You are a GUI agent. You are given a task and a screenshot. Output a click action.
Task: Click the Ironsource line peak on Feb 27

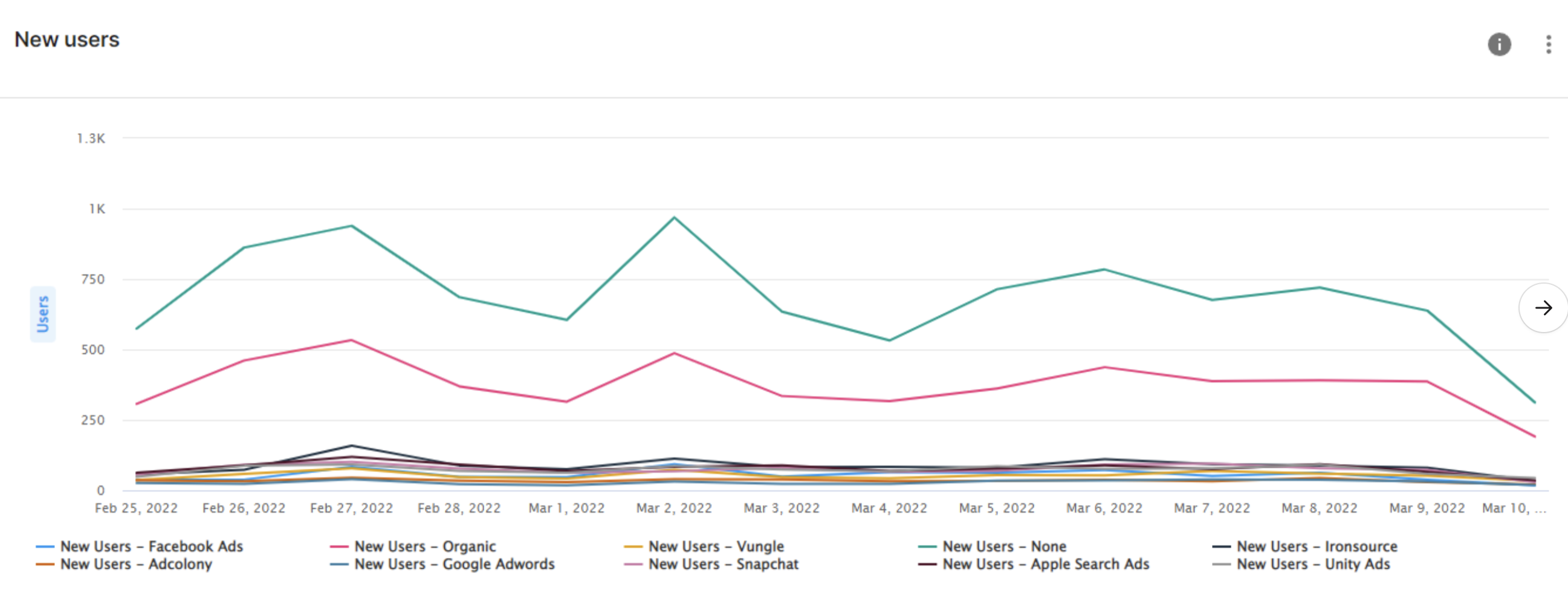click(x=351, y=446)
